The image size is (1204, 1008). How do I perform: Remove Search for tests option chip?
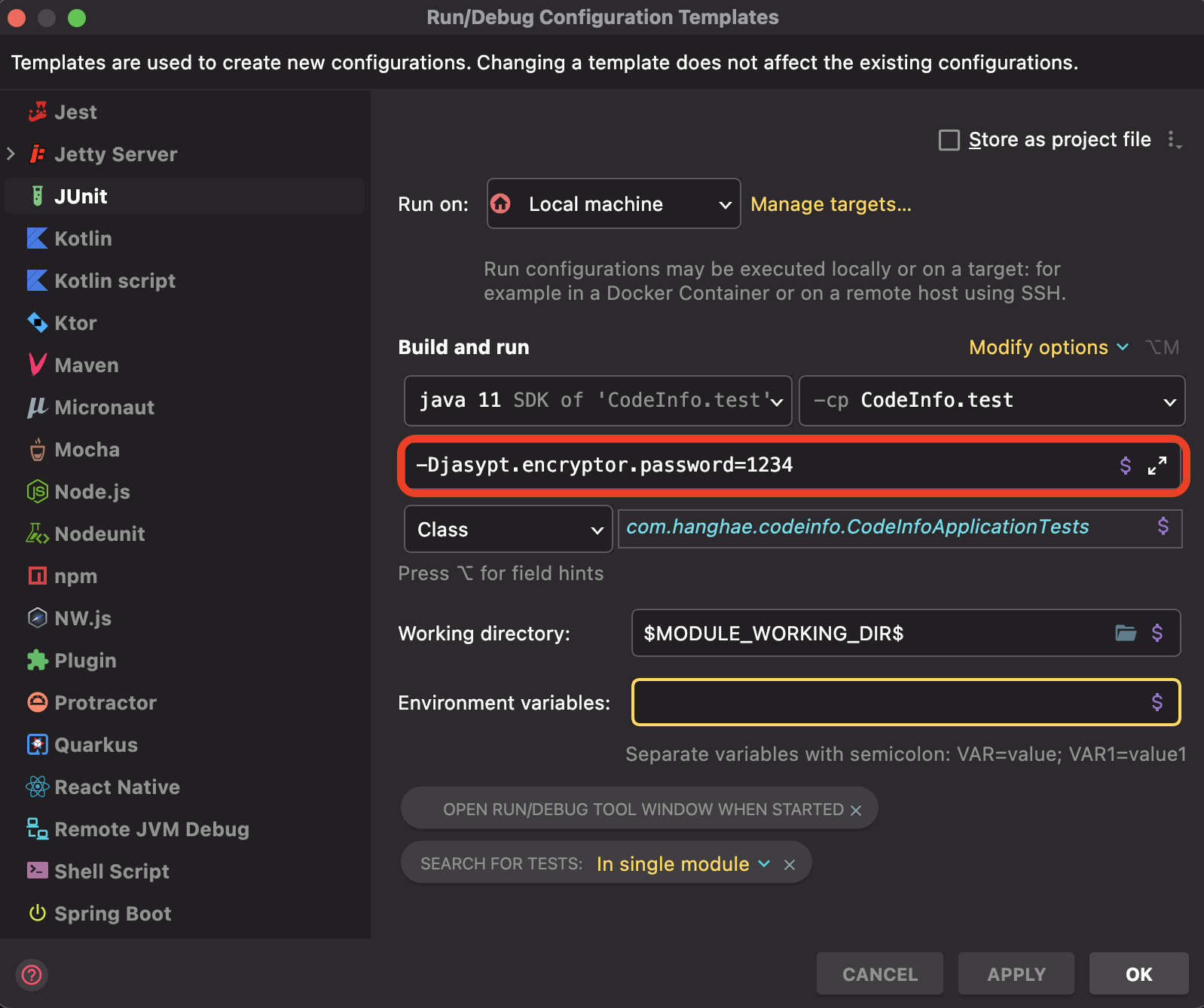pyautogui.click(x=790, y=865)
